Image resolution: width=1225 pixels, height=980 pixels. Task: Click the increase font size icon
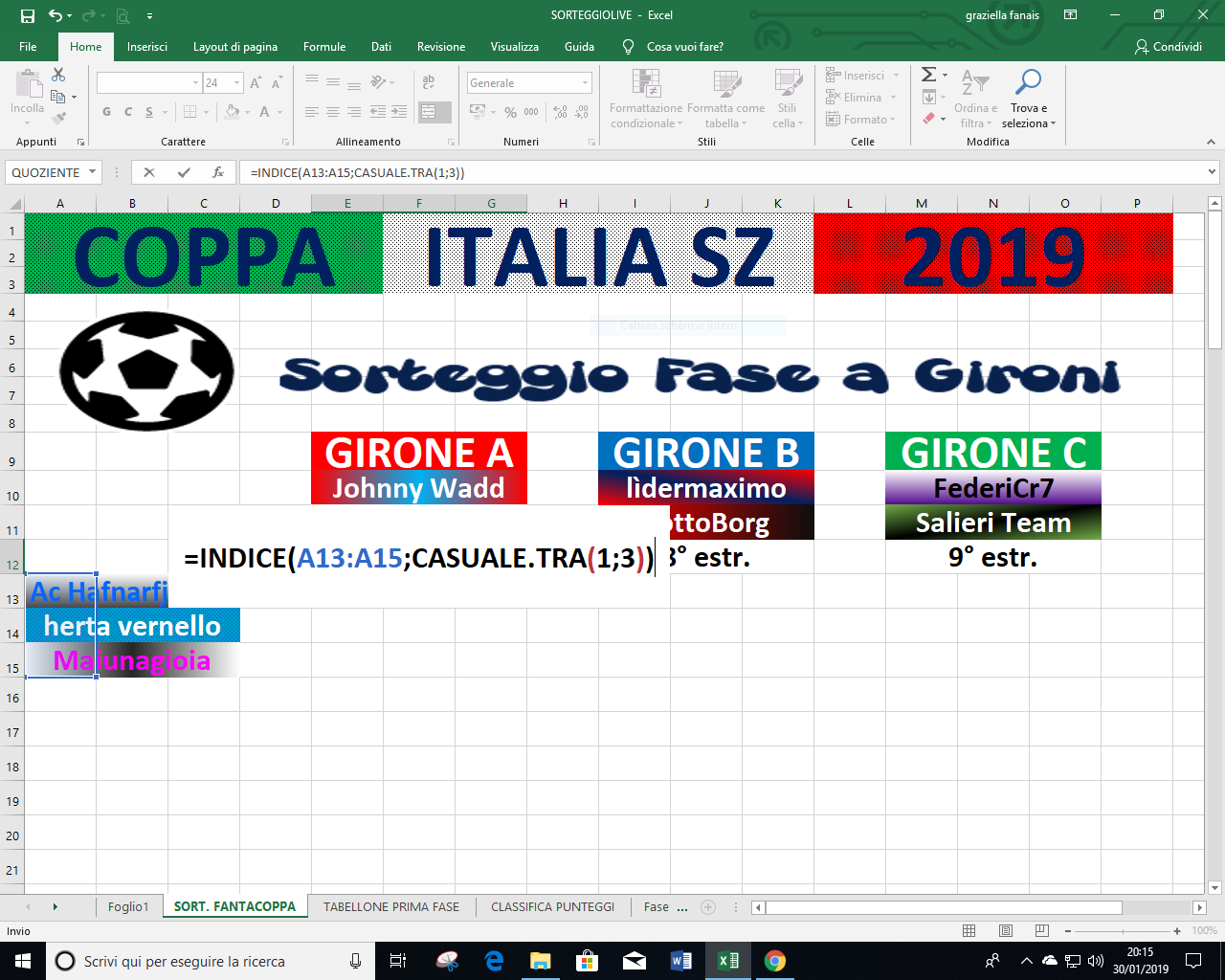[256, 83]
